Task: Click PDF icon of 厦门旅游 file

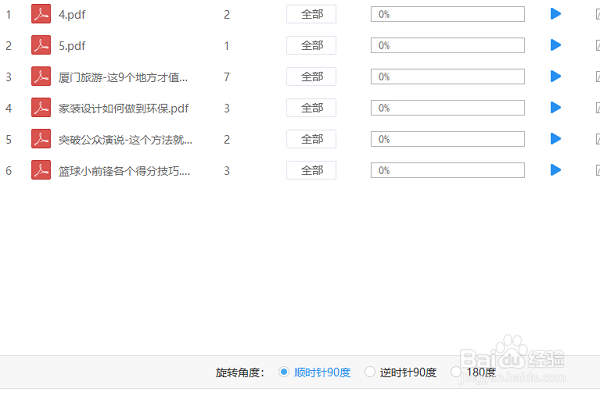Action: (x=41, y=77)
